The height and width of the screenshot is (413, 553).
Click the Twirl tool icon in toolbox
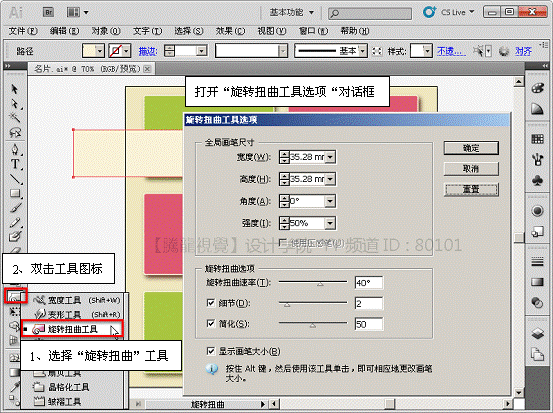tap(16, 296)
